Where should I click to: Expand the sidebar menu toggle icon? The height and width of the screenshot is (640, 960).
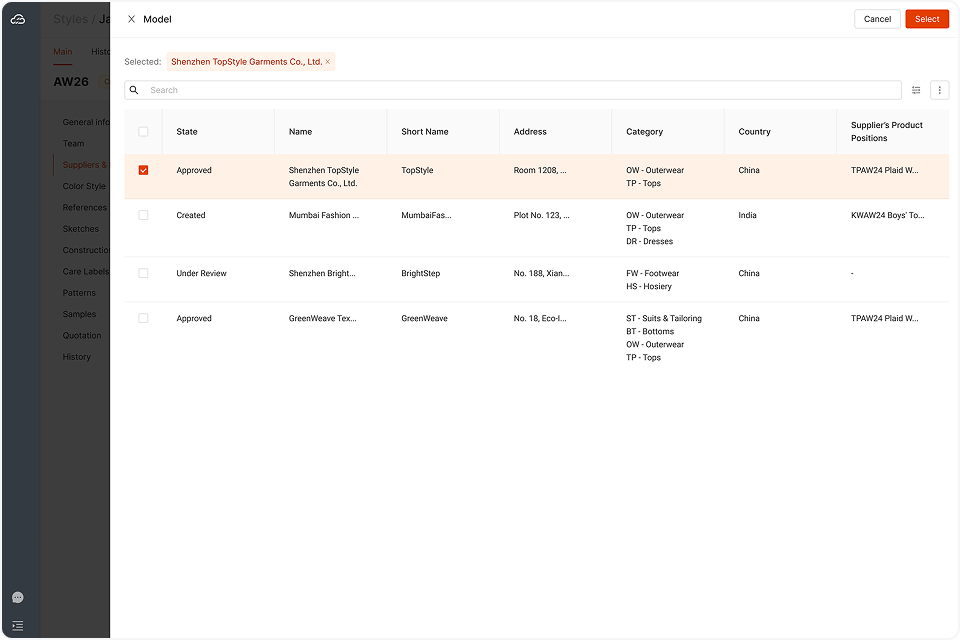(18, 625)
